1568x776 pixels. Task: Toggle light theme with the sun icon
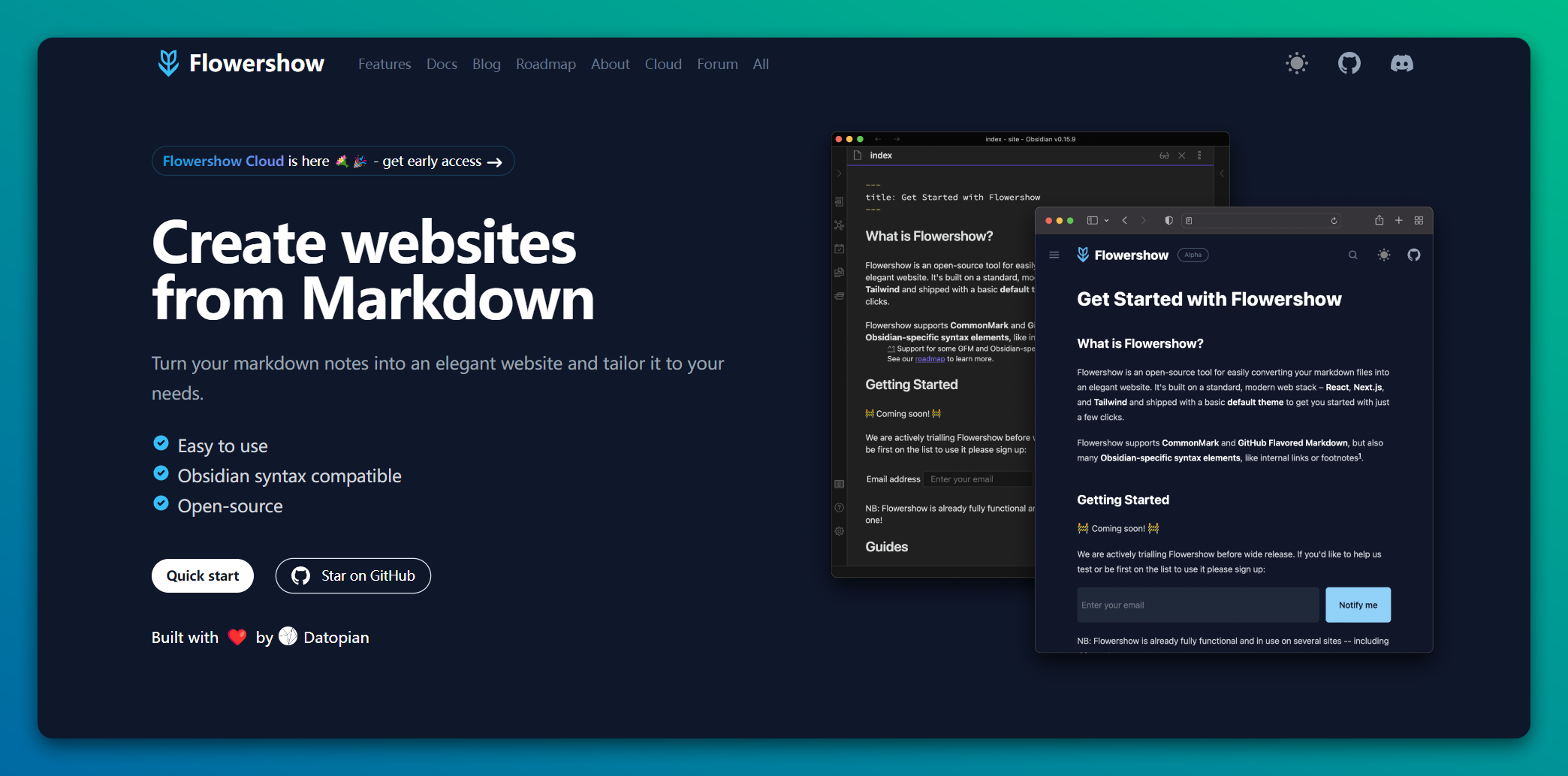coord(1297,63)
